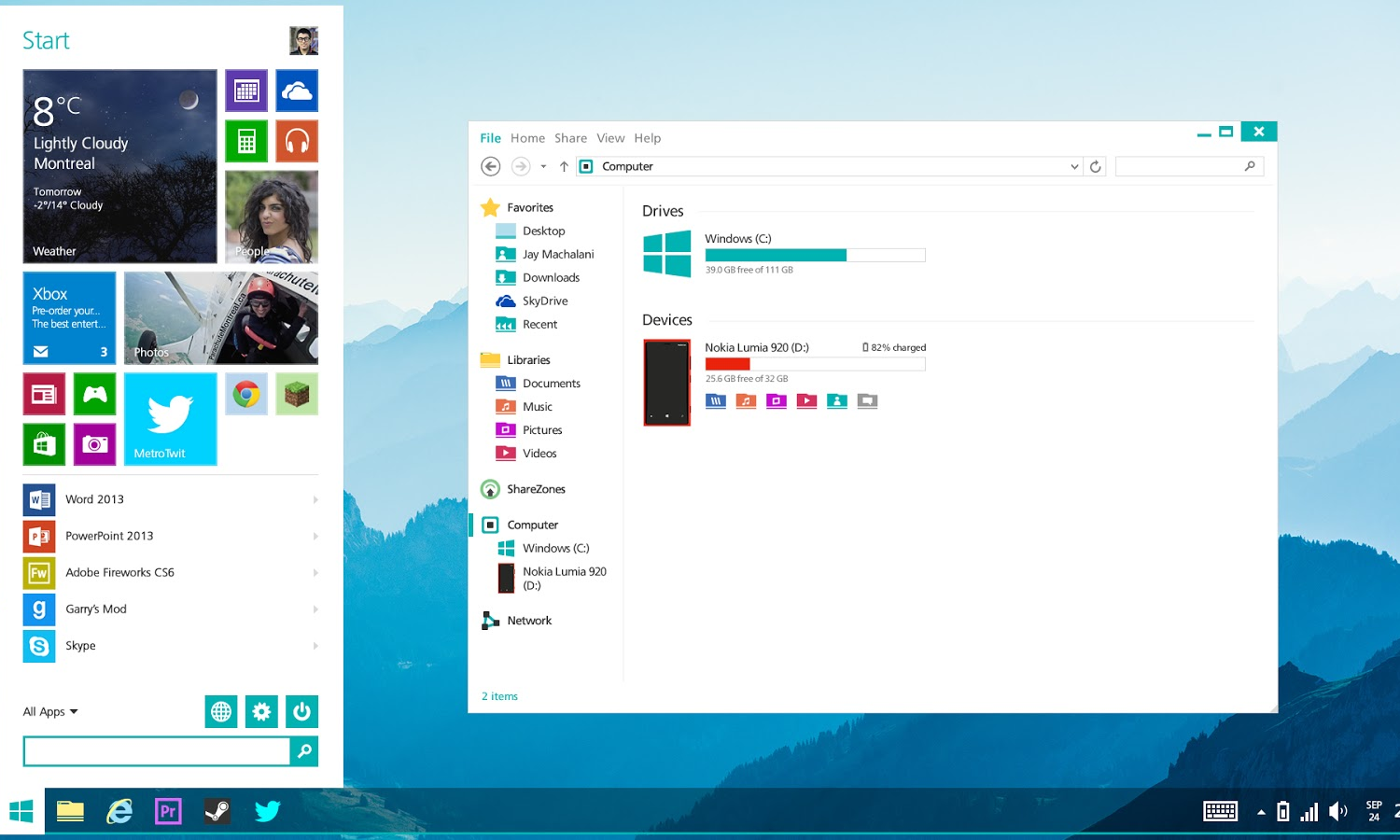Open the address bar history dropdown
Viewport: 1400px width, 840px height.
1073,167
